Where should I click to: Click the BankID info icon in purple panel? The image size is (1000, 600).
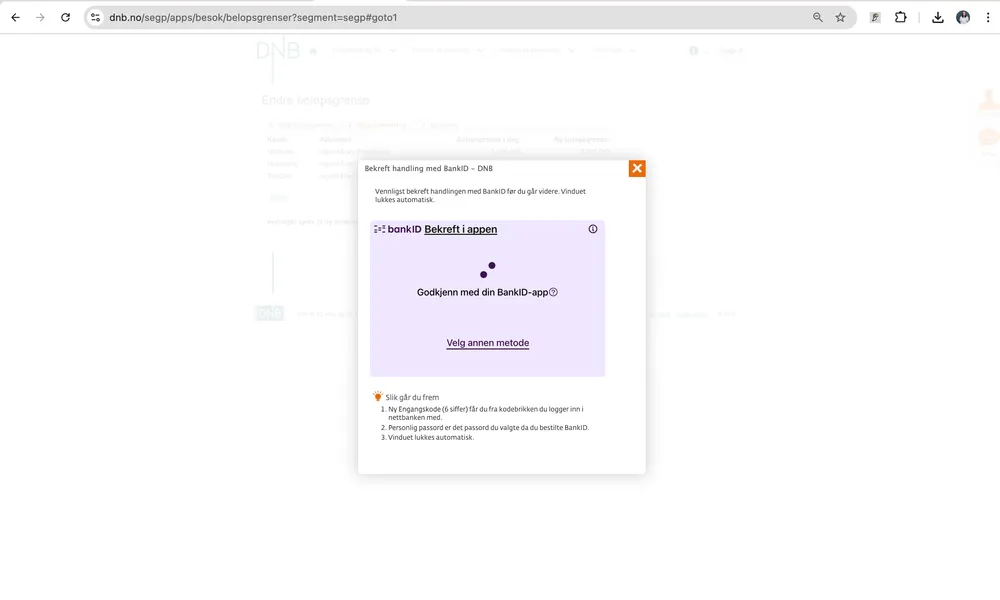(593, 229)
